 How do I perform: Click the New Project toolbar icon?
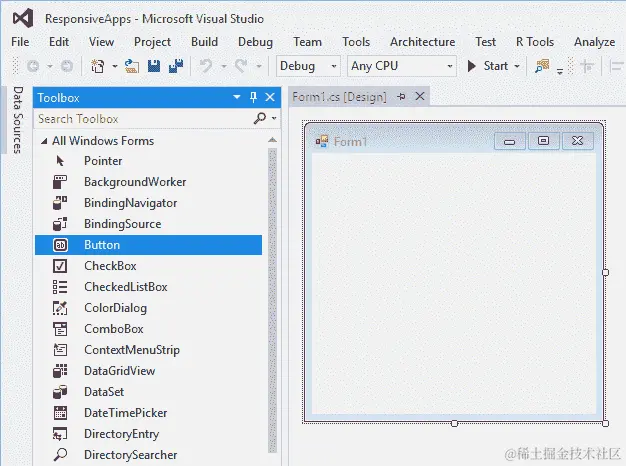97,66
